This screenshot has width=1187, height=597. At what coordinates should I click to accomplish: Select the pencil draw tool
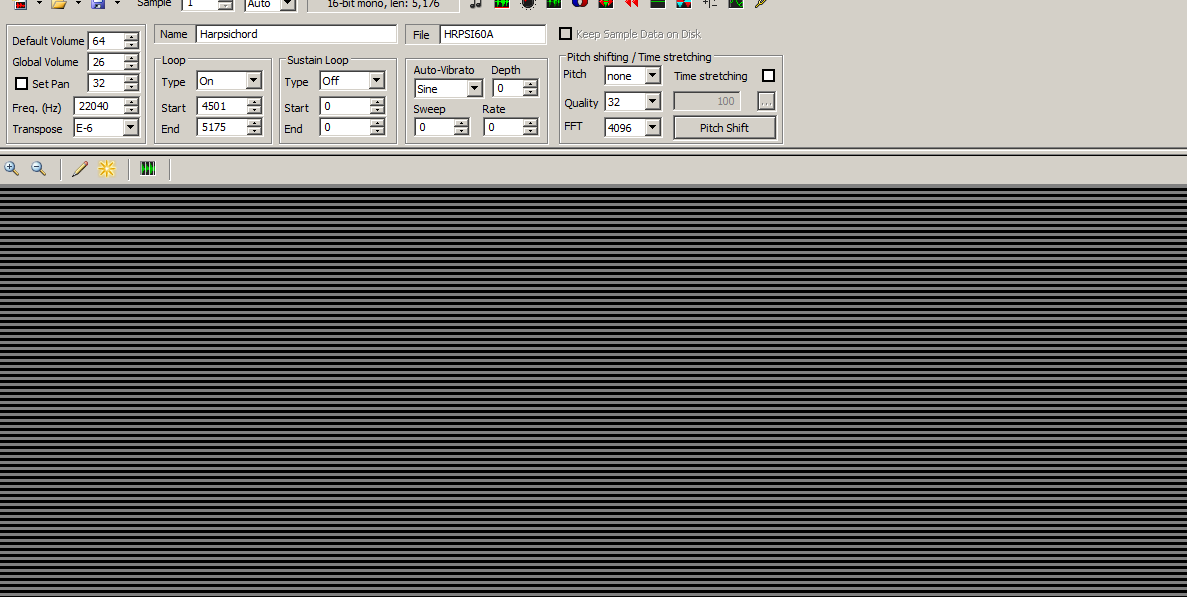80,169
